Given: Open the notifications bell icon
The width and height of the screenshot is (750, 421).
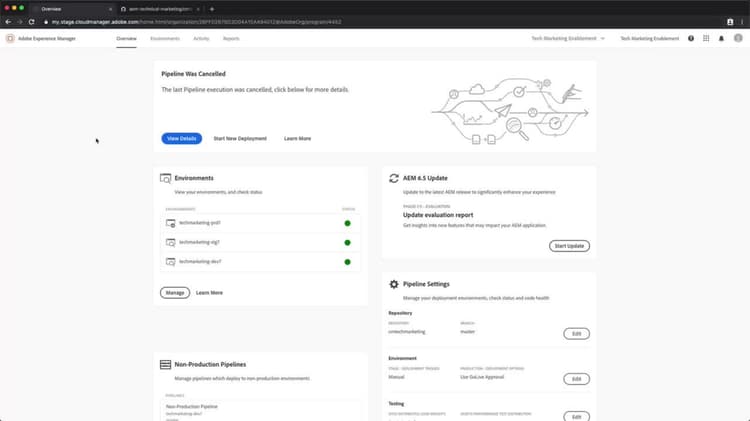Looking at the screenshot, I should [x=721, y=38].
